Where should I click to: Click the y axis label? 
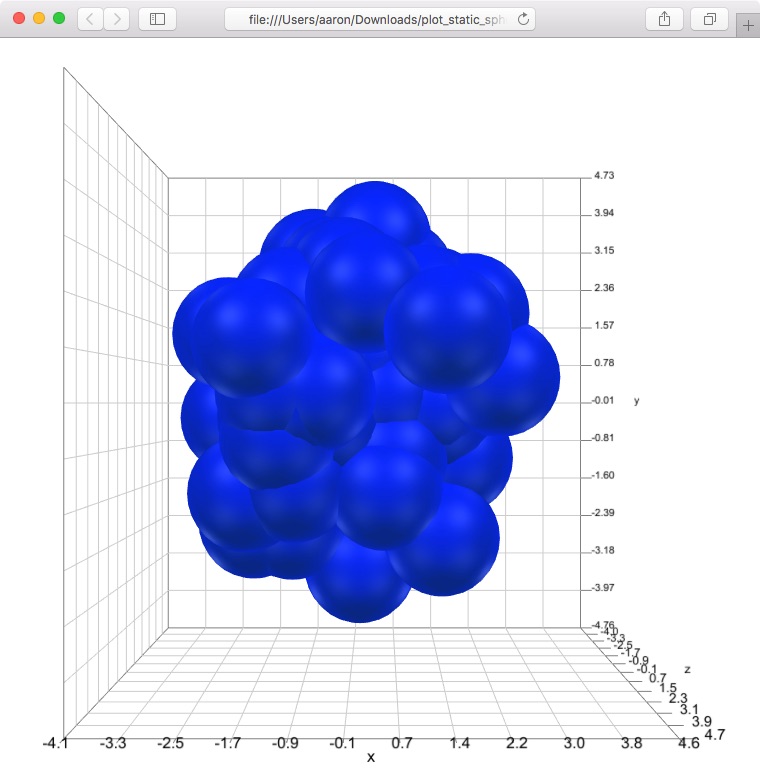tap(637, 401)
